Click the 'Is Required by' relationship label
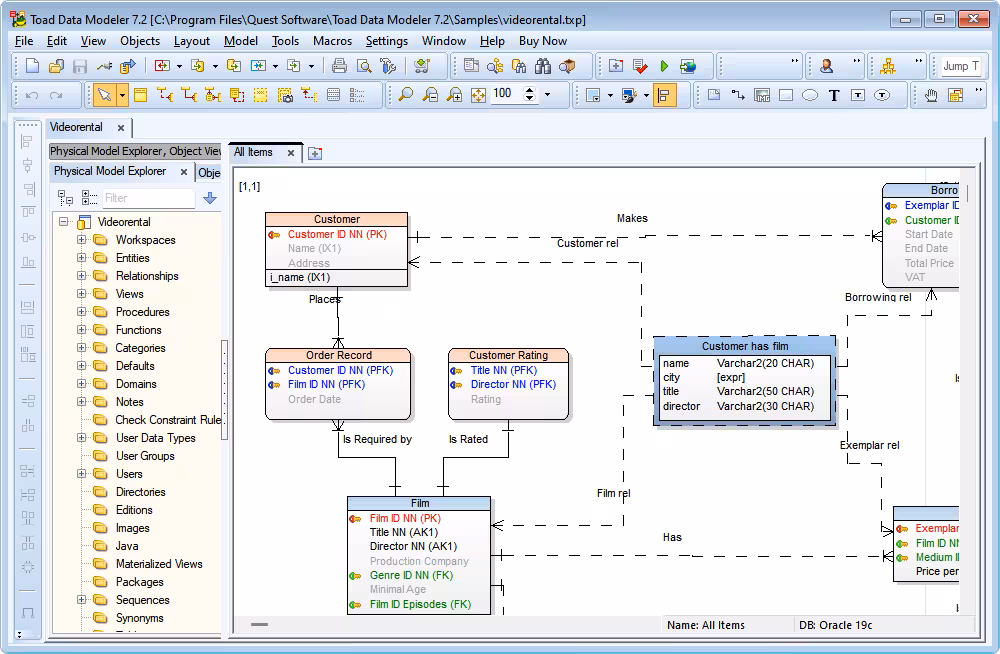Screen dimensions: 1000x654 (377, 439)
